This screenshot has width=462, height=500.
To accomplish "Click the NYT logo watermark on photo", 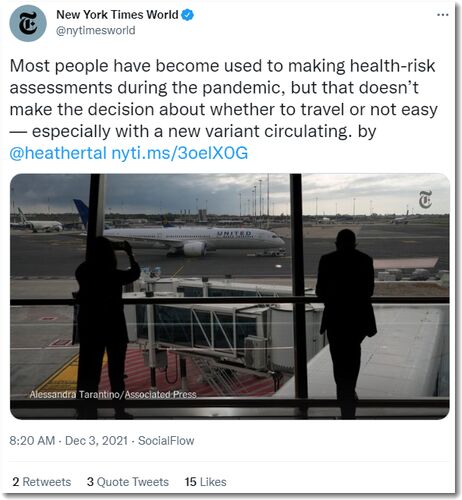I will 426,199.
